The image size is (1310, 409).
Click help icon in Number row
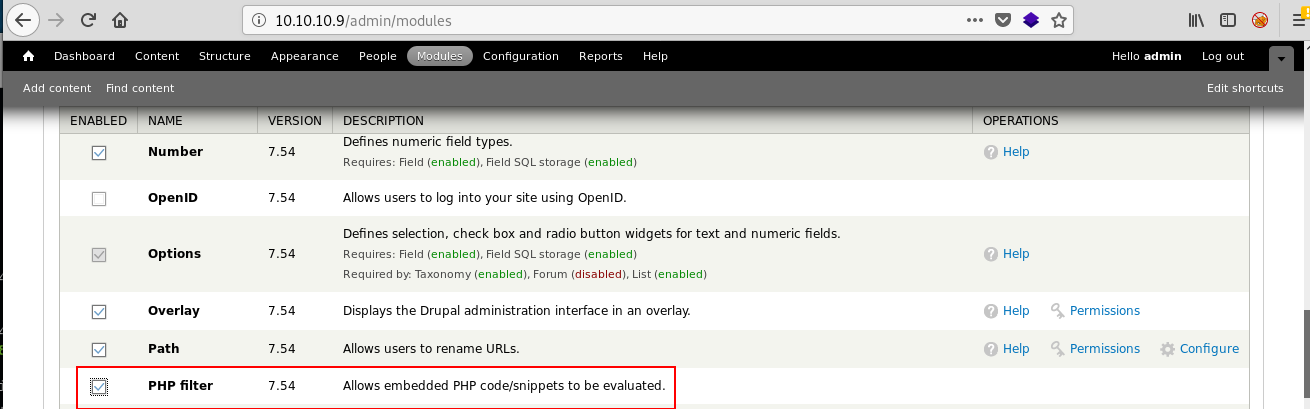click(x=991, y=152)
